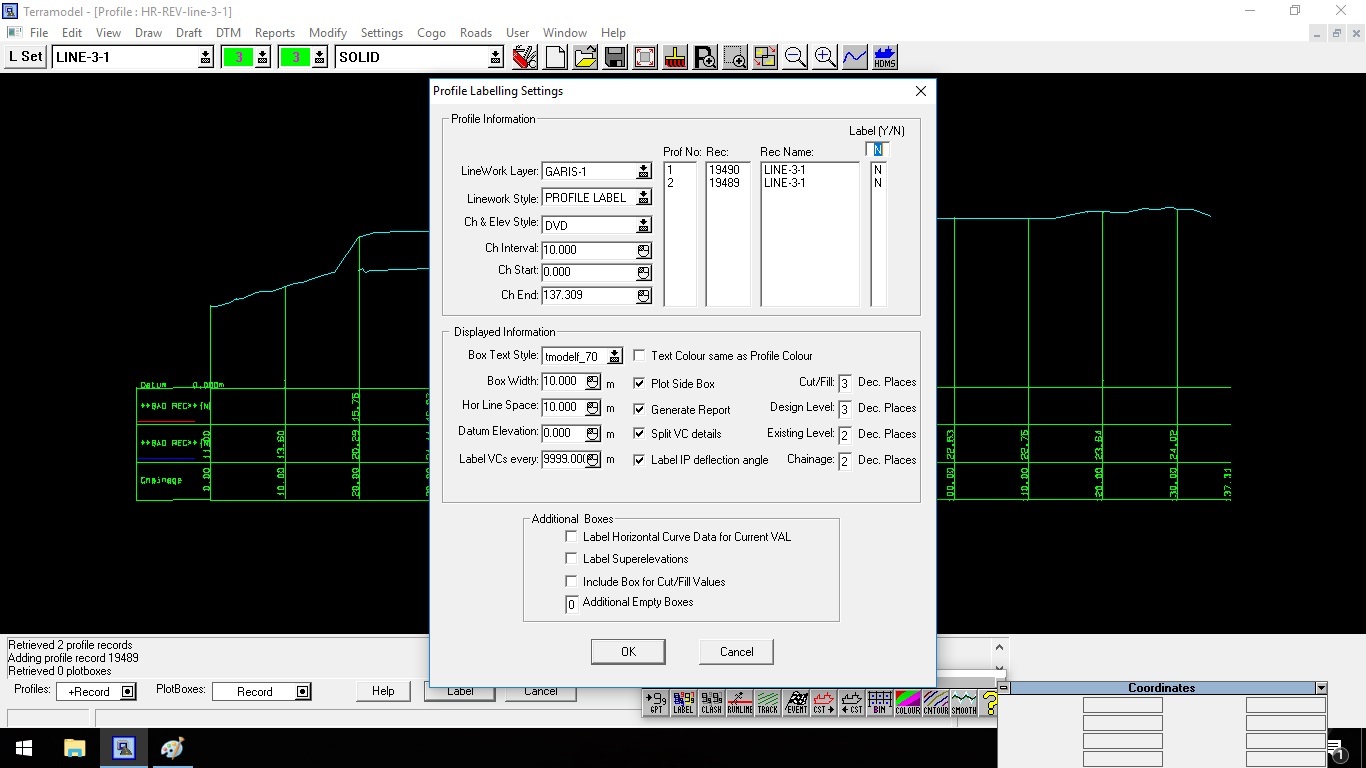Open the CNTOUR contour tool icon
Screen dimensions: 1366x768
(x=936, y=703)
